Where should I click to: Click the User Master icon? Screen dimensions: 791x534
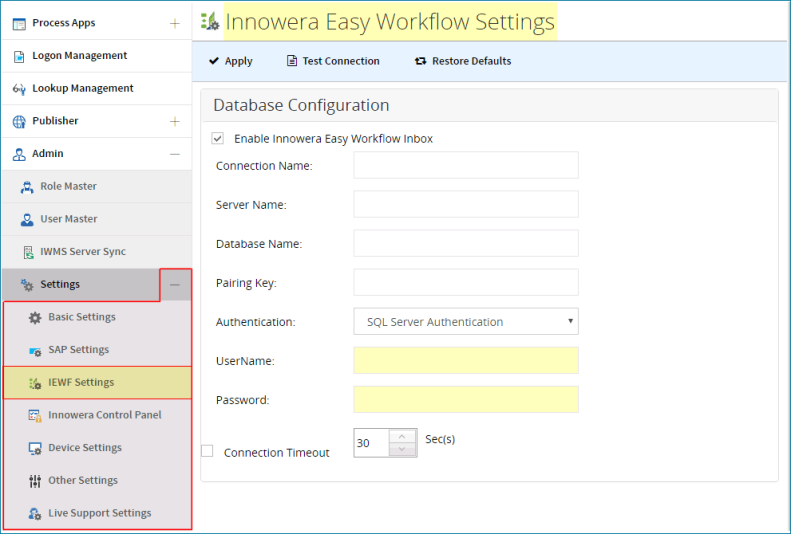27,220
